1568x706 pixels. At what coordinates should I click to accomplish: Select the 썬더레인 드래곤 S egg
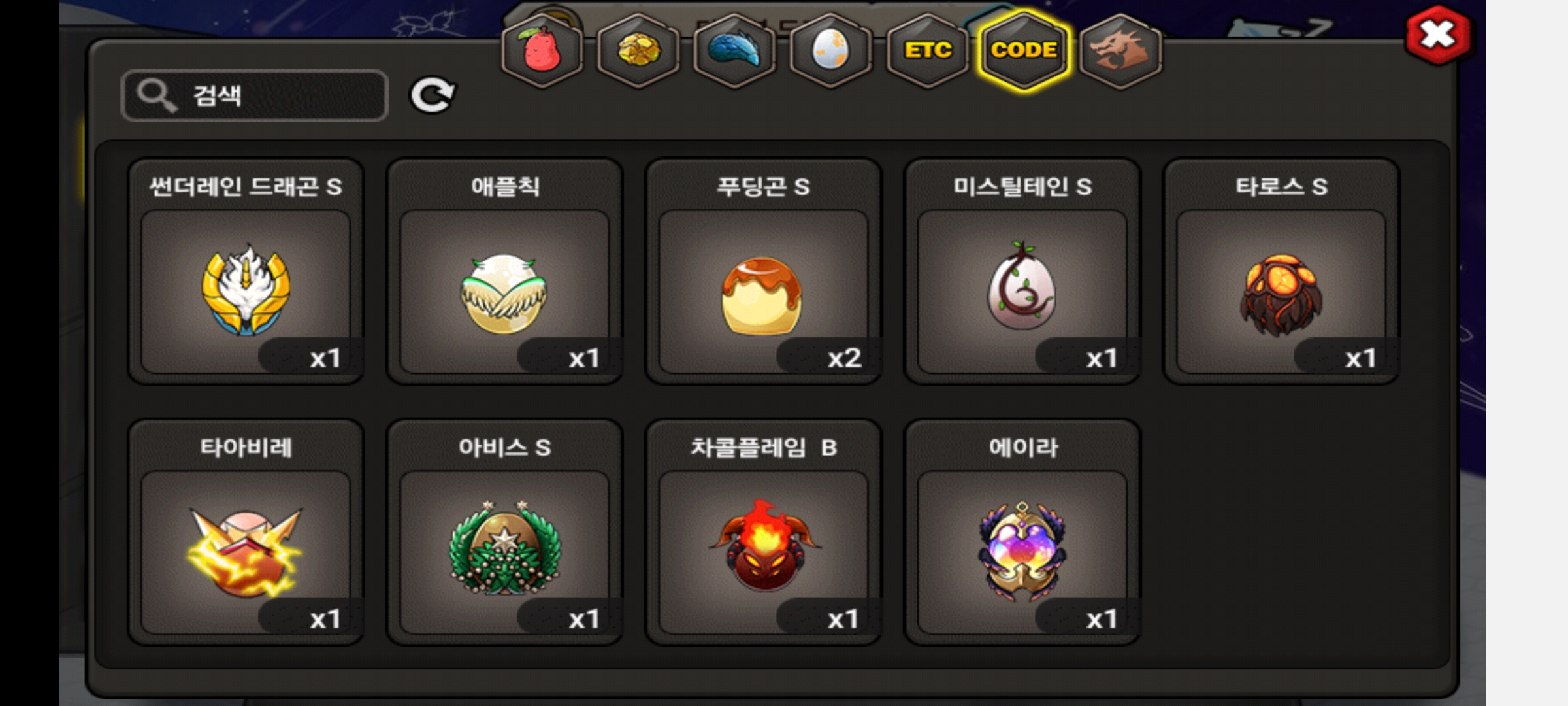click(x=246, y=271)
